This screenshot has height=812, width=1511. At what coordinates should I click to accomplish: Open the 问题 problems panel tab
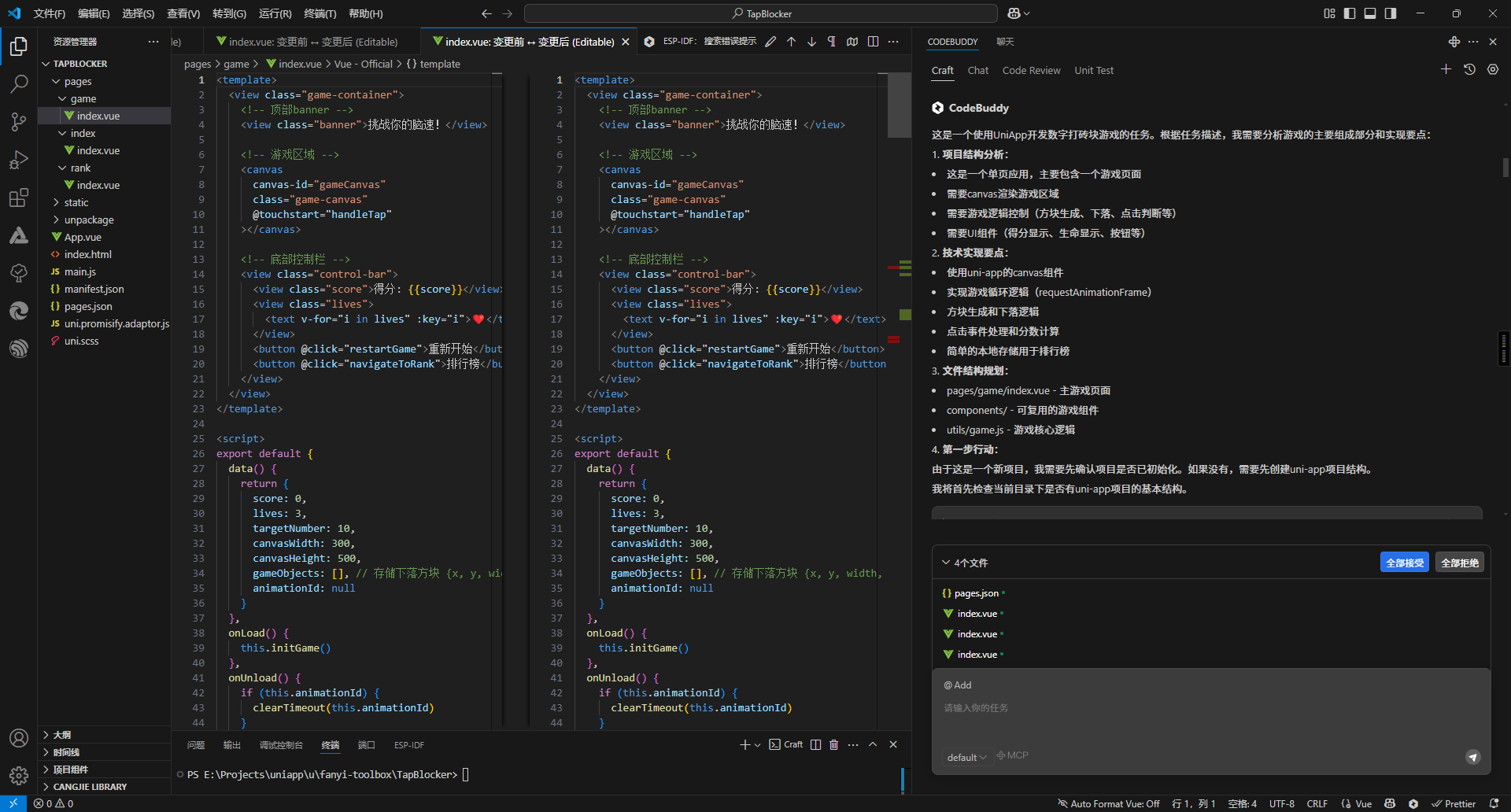pyautogui.click(x=196, y=744)
